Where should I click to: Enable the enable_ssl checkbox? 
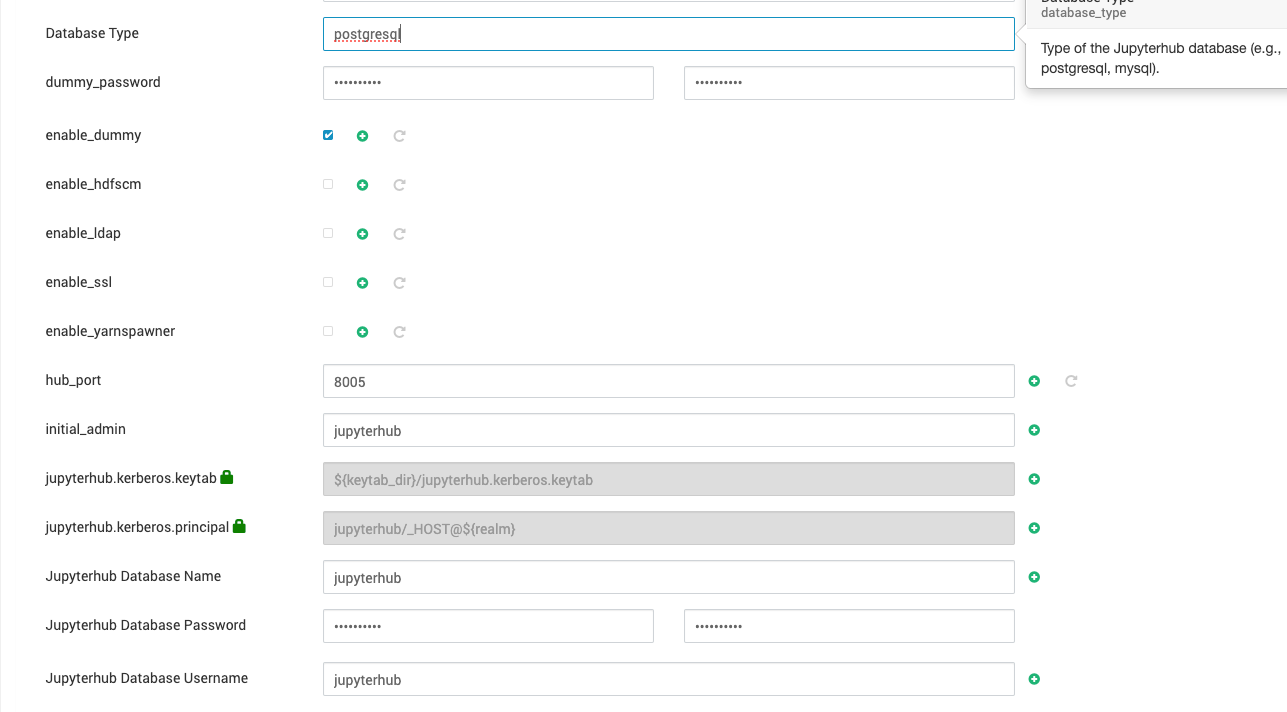(328, 282)
